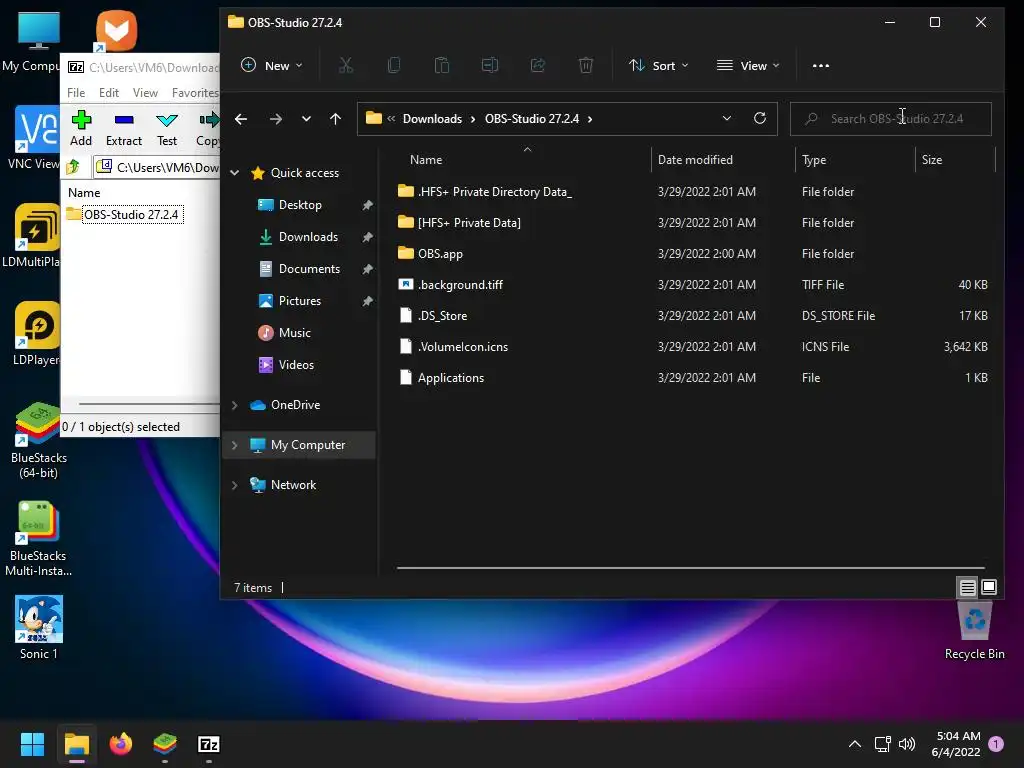Expand Network in navigation pane

coord(234,485)
